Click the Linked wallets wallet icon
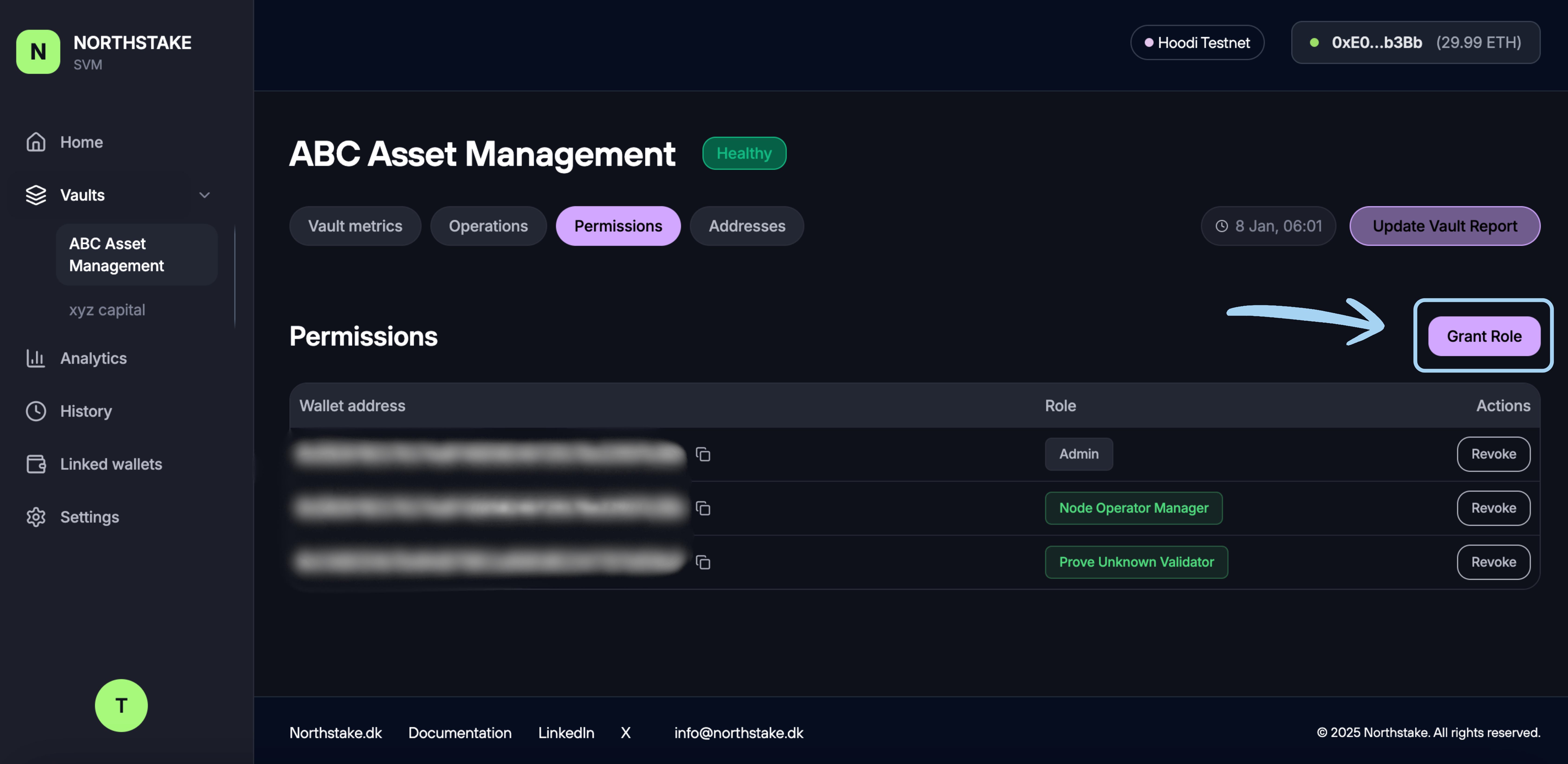Image resolution: width=1568 pixels, height=764 pixels. 36,464
